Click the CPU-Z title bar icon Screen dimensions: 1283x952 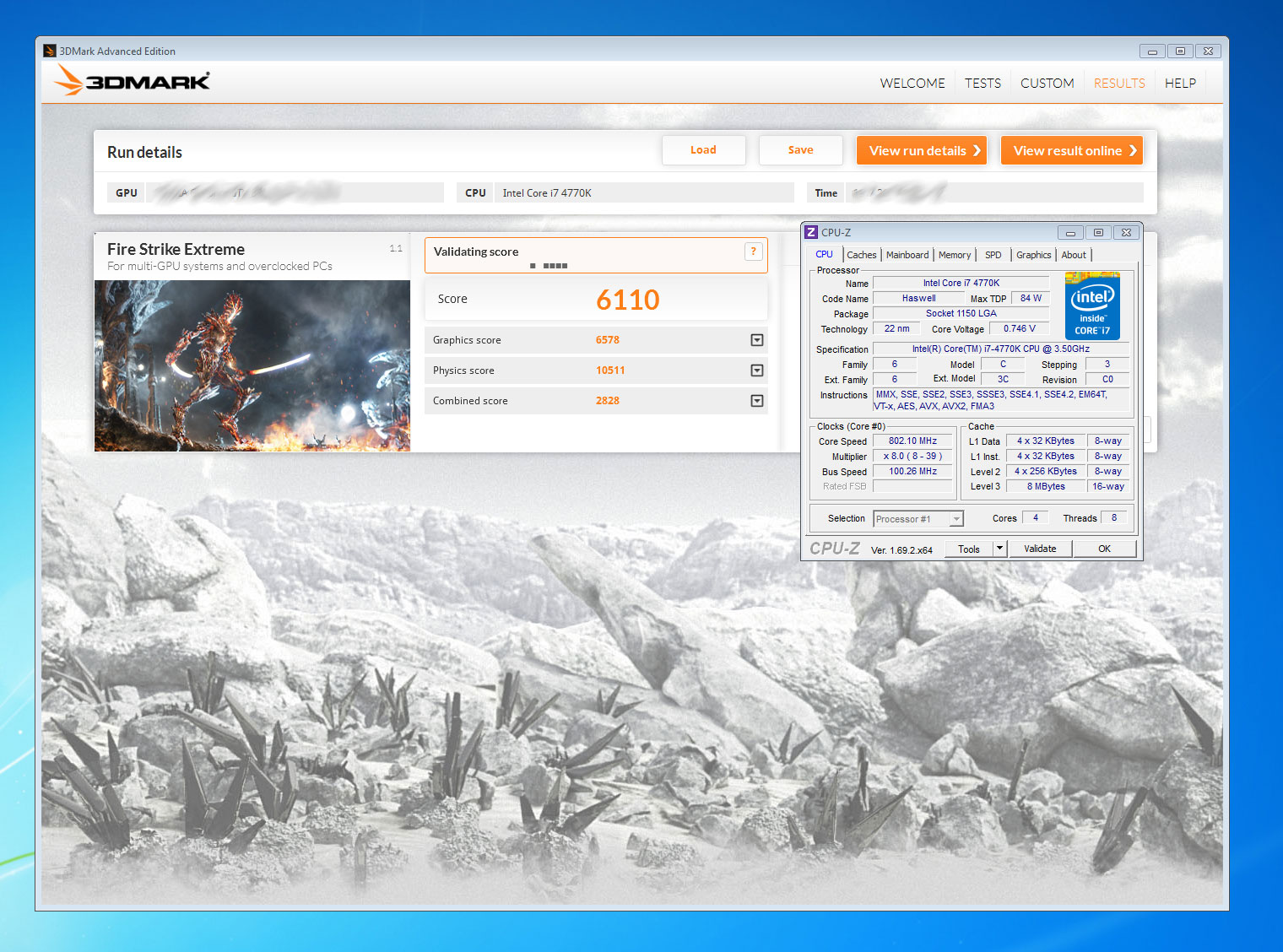pyautogui.click(x=811, y=232)
